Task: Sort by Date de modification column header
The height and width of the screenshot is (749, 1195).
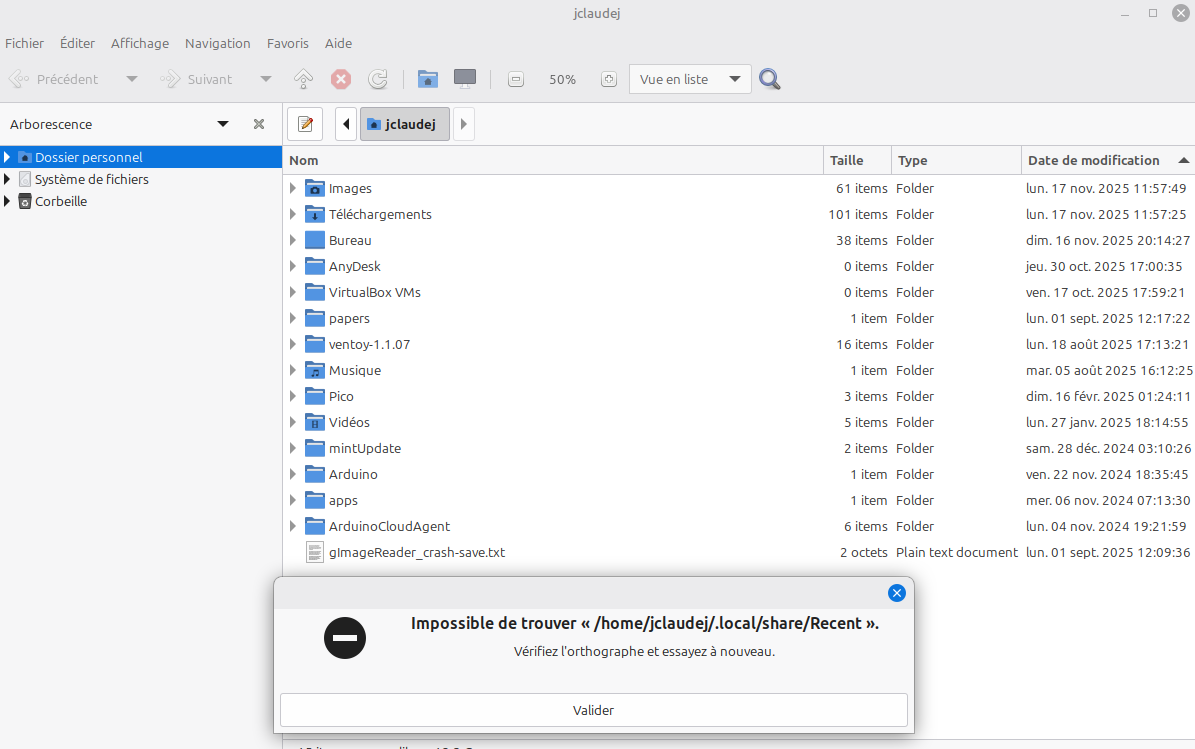Action: click(1108, 161)
